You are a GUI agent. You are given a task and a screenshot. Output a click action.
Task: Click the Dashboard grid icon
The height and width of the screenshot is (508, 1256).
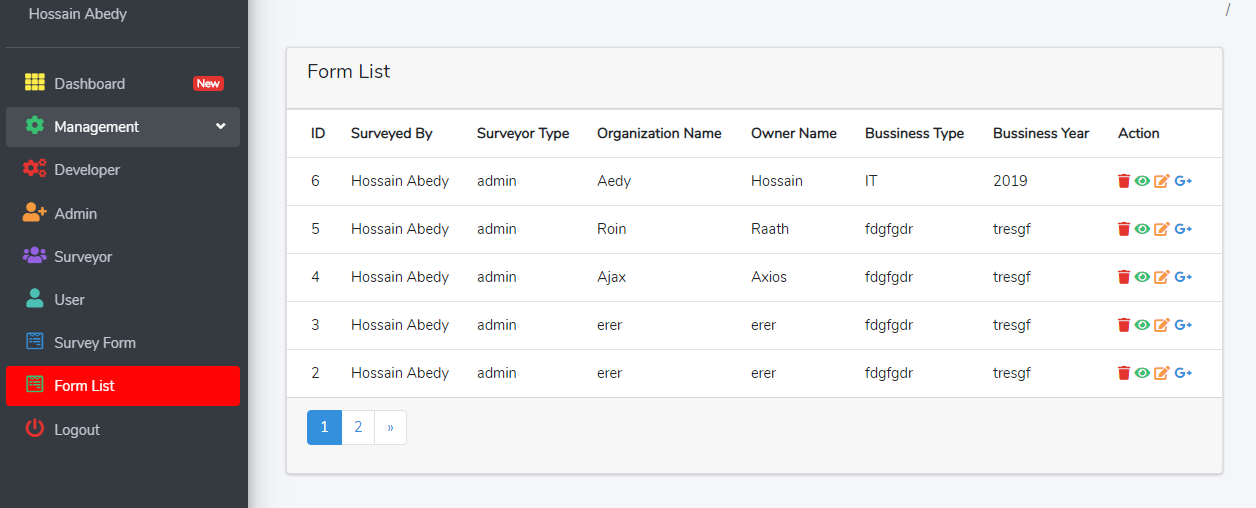click(35, 83)
